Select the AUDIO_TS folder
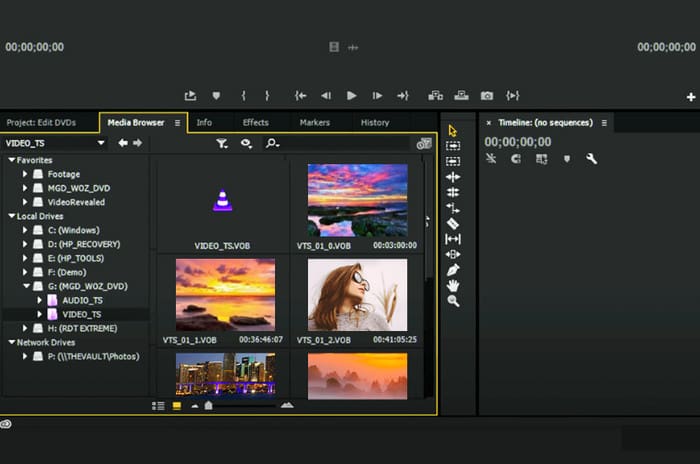The height and width of the screenshot is (464, 700). (82, 300)
